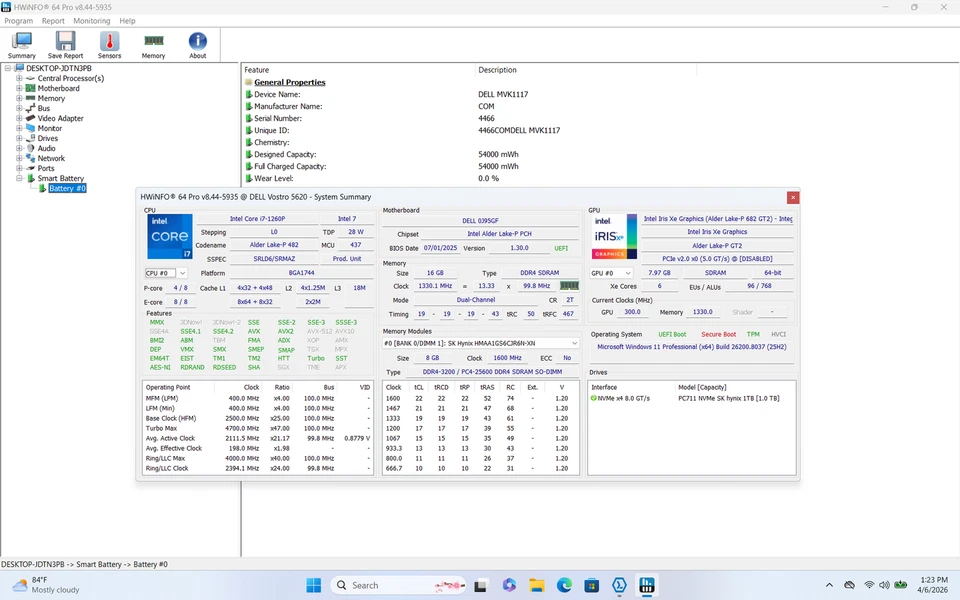
Task: Expand the Drives tree node
Action: pyautogui.click(x=19, y=138)
